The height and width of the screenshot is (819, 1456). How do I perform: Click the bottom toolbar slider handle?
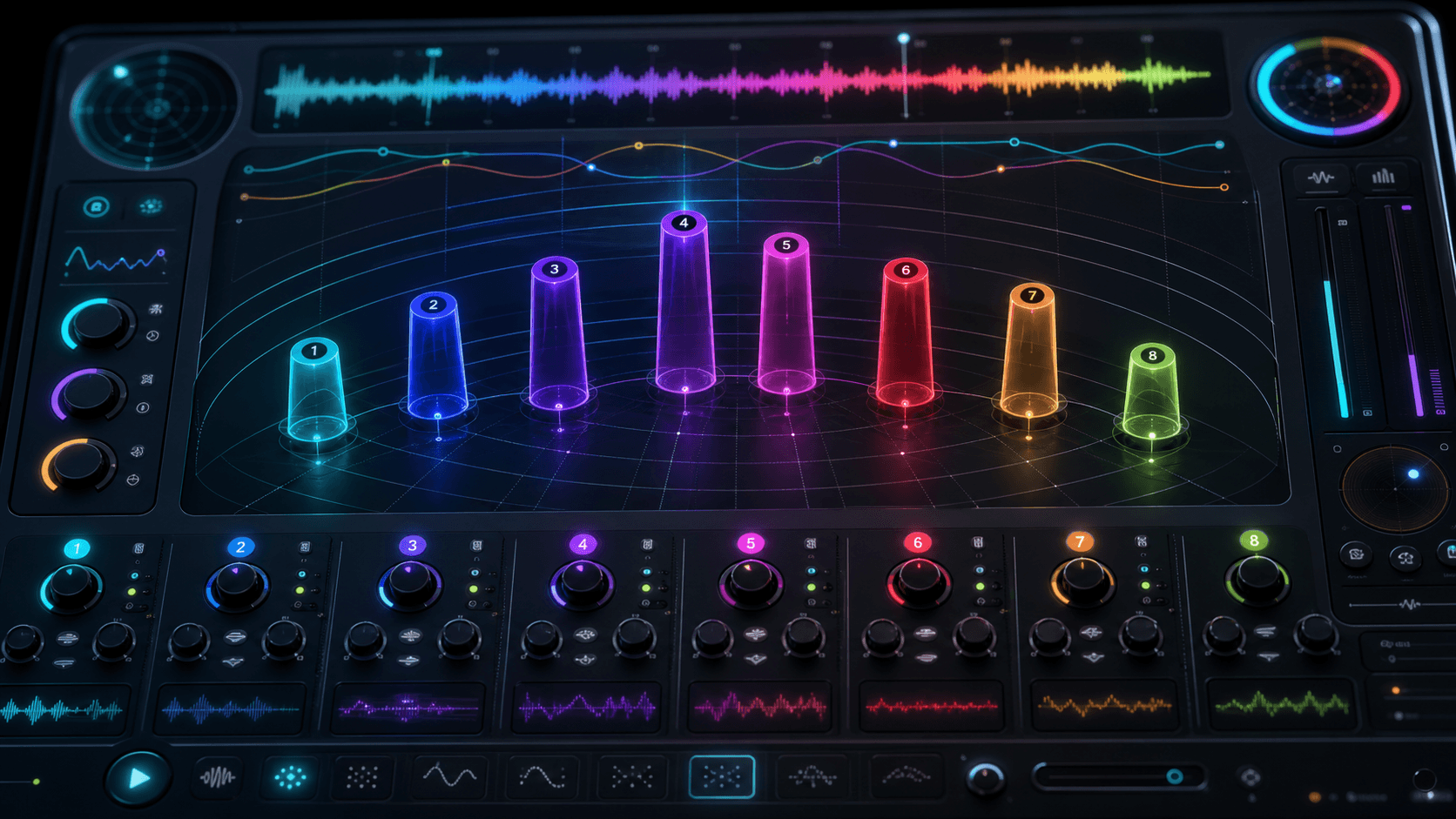coord(1174,776)
